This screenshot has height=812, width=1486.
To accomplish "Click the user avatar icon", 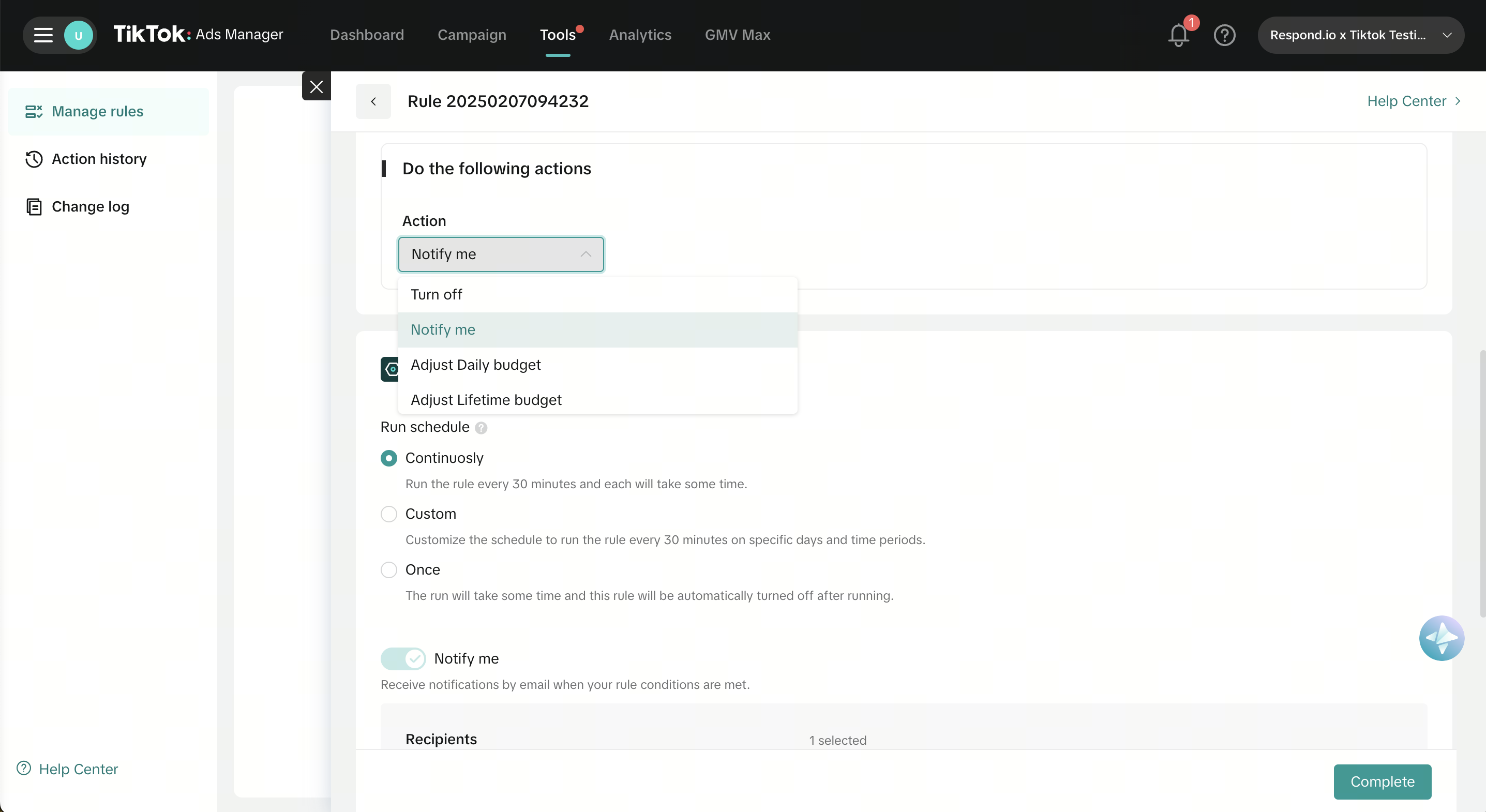I will [79, 35].
